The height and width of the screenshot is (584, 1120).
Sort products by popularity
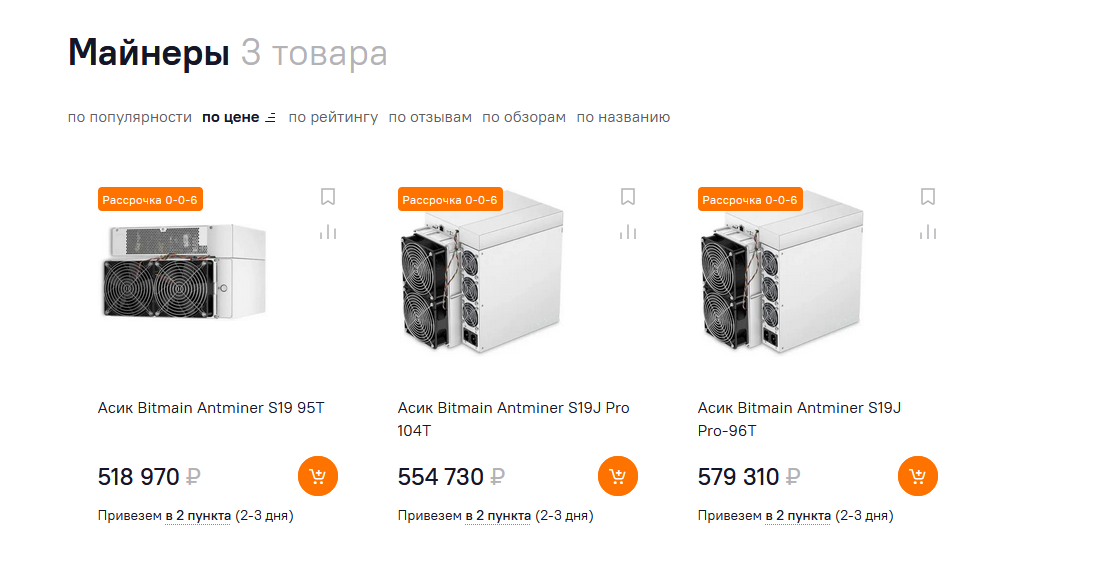click(x=130, y=117)
